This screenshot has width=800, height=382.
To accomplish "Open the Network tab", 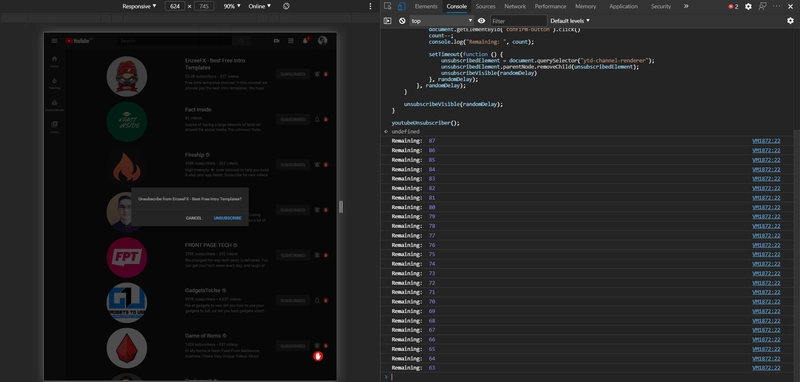I will [x=515, y=6].
